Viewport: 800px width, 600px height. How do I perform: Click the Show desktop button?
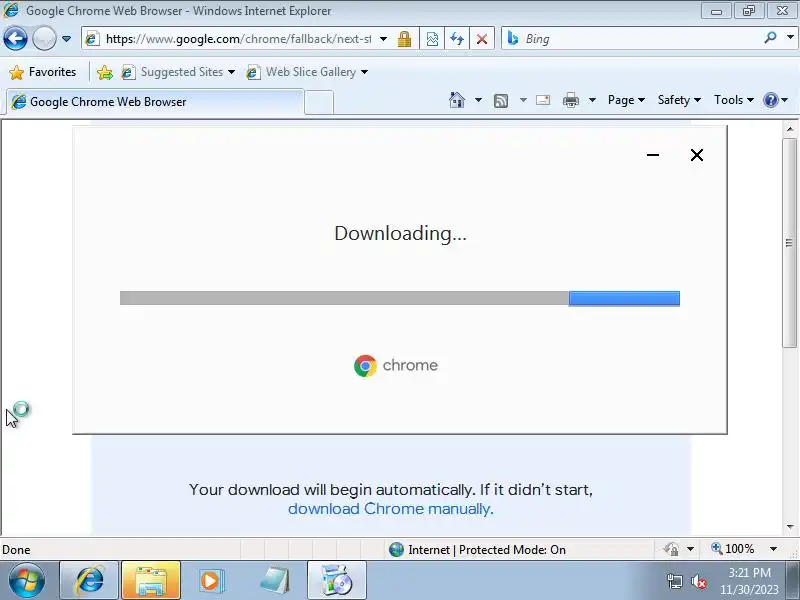pyautogui.click(x=793, y=581)
